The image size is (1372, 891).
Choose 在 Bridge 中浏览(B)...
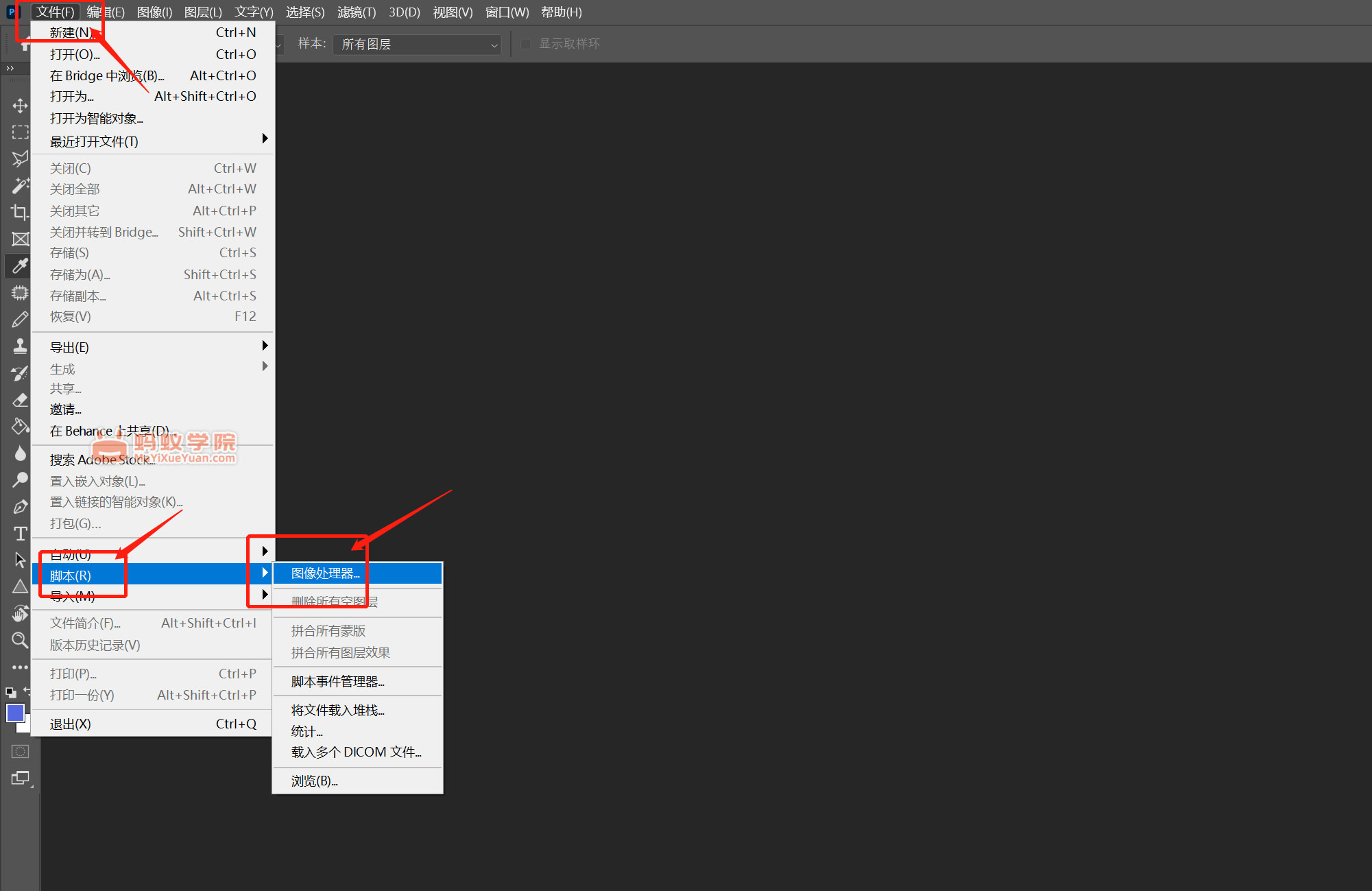click(154, 75)
